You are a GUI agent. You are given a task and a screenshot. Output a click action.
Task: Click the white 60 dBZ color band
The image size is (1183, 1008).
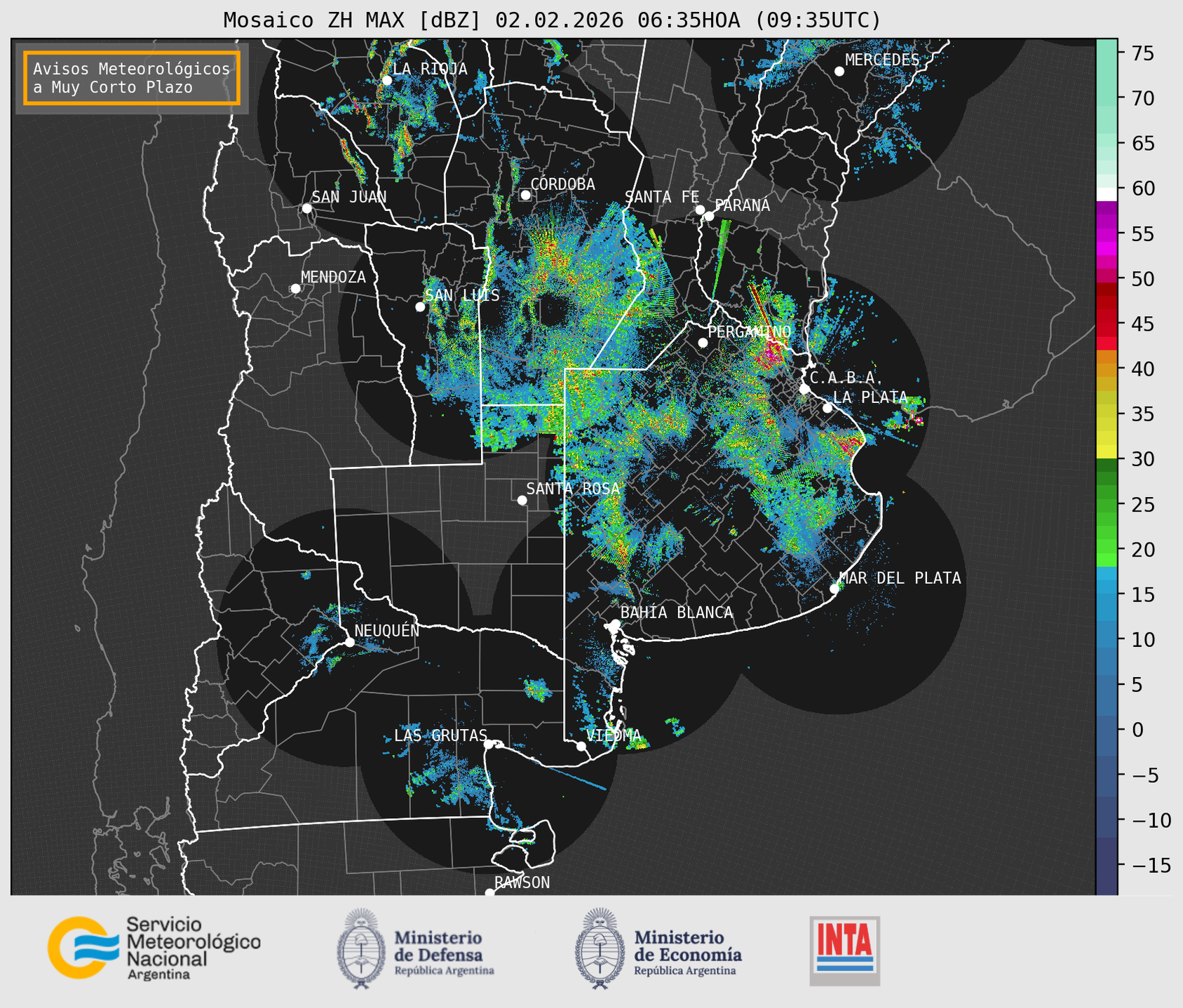[x=1107, y=194]
